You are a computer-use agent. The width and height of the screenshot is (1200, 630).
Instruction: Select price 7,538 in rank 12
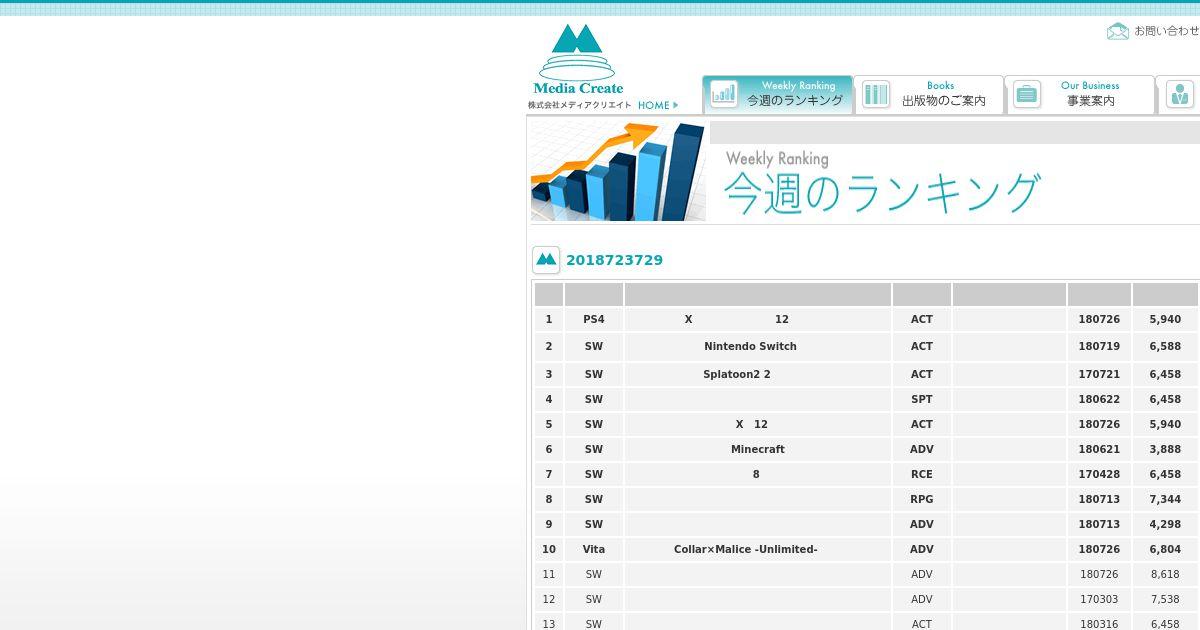coord(1166,599)
